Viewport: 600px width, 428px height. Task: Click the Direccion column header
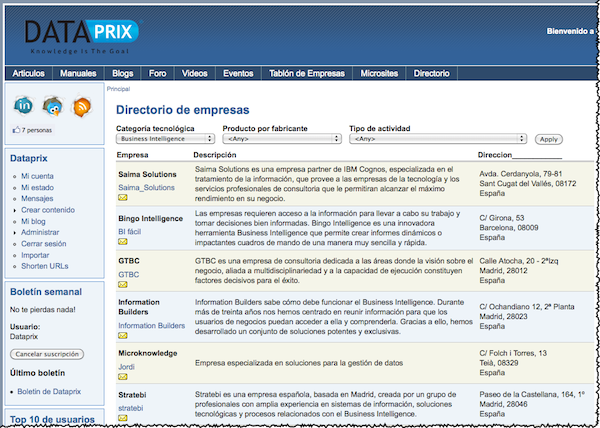pos(495,155)
